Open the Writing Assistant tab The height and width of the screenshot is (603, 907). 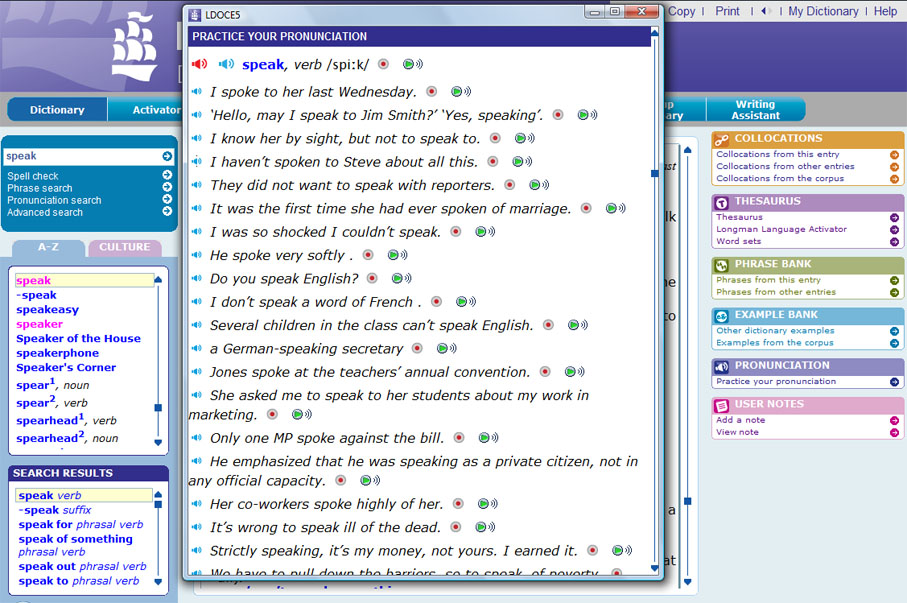click(x=755, y=110)
